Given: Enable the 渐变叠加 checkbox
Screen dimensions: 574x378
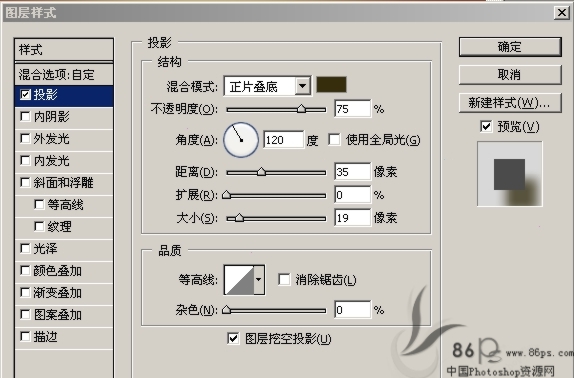Looking at the screenshot, I should 25,293.
